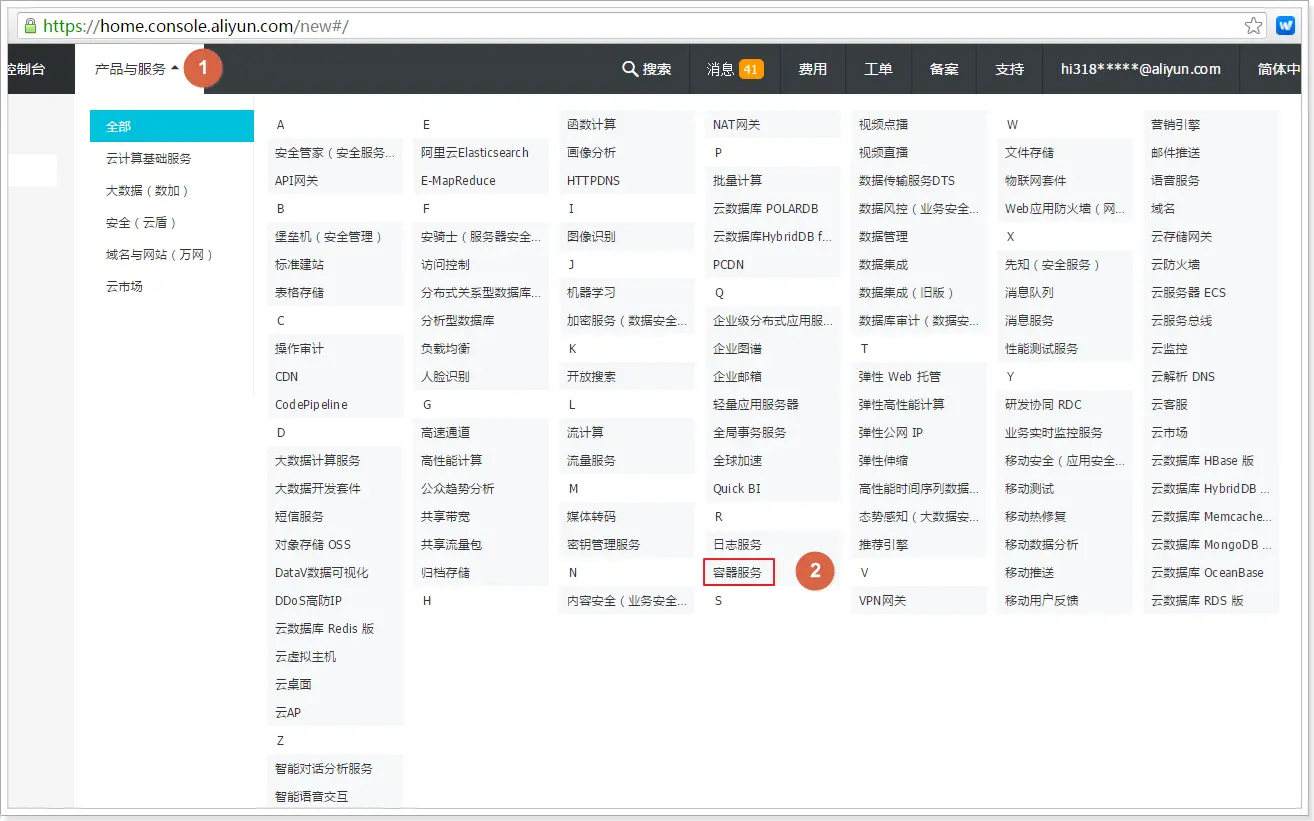Open 物联网套件 product link
The height and width of the screenshot is (821, 1314).
(1035, 181)
